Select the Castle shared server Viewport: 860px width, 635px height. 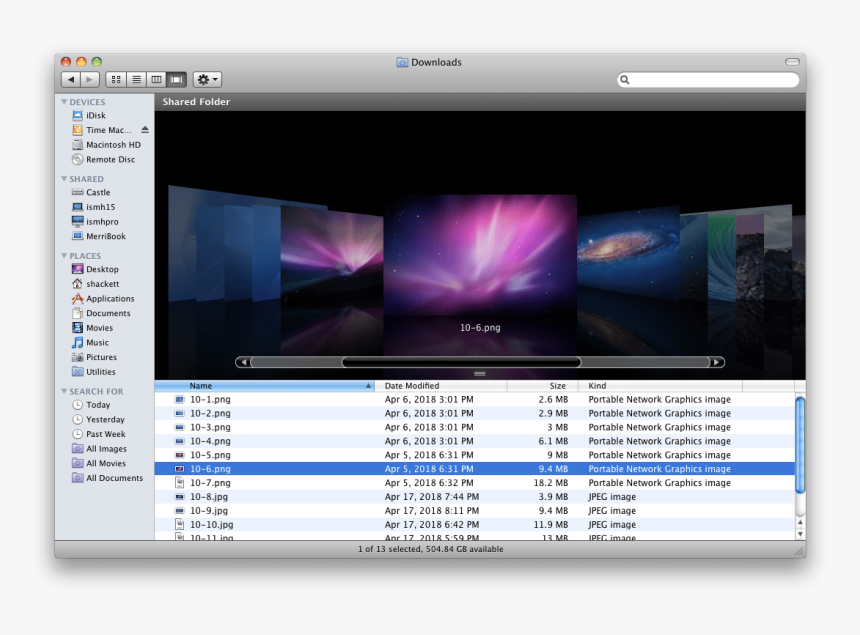[x=91, y=192]
